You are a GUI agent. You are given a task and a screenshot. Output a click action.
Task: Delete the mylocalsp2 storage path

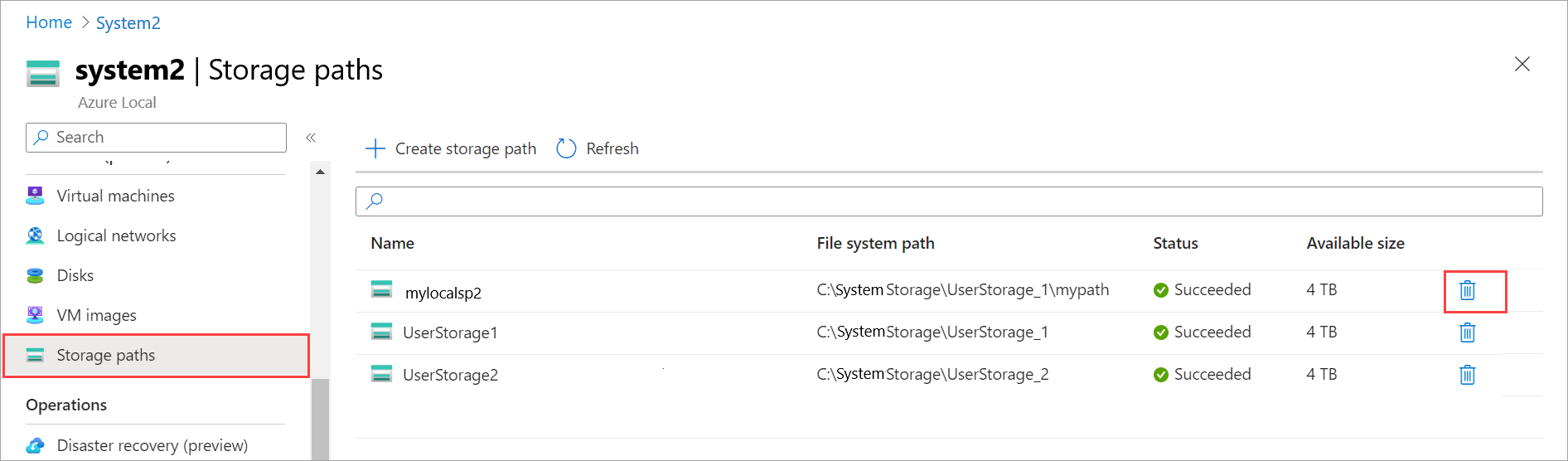[x=1467, y=290]
